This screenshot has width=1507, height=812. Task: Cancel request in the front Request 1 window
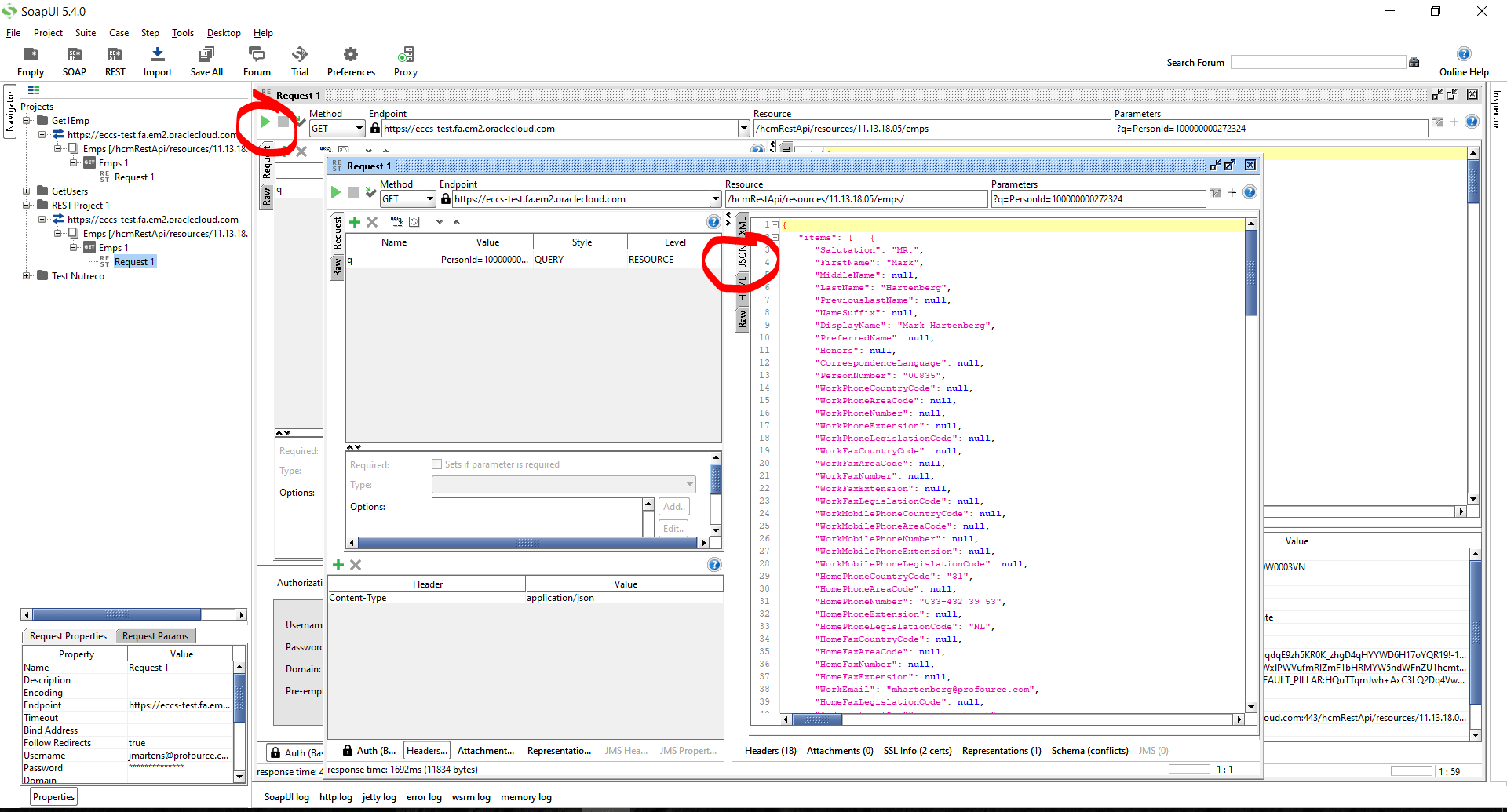click(354, 192)
